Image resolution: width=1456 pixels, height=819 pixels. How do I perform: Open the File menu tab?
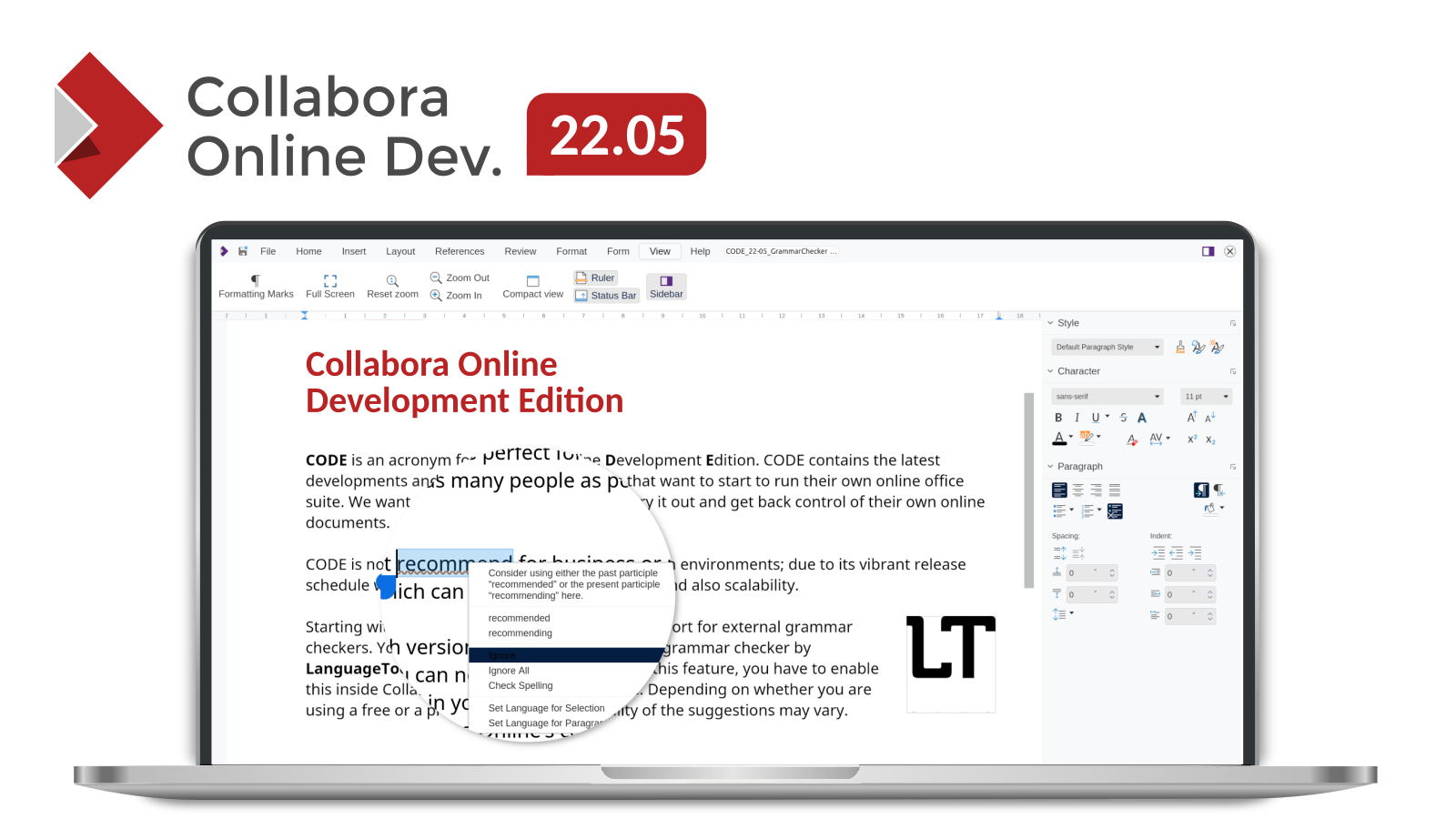268,251
